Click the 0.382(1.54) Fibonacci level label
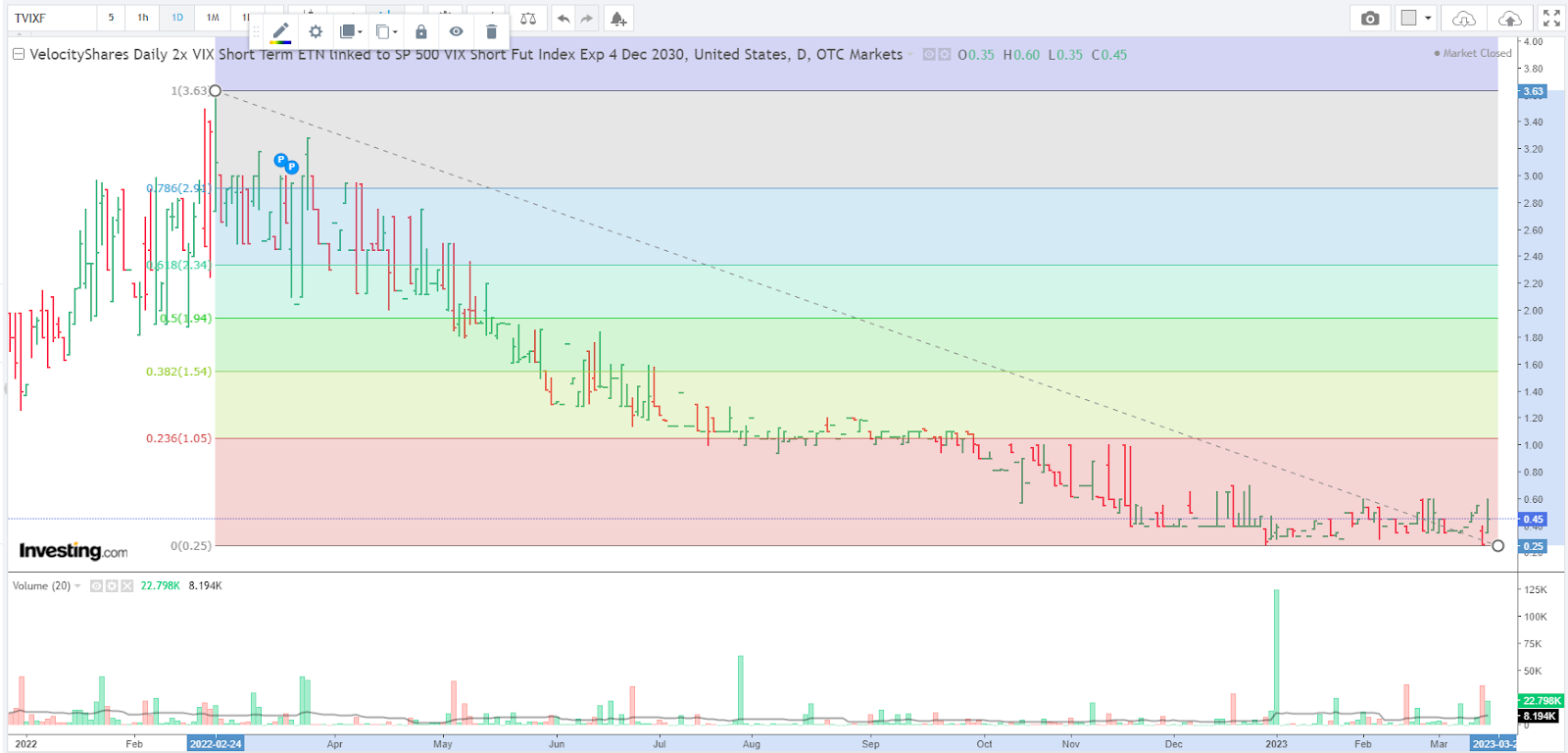This screenshot has height=753, width=1568. (x=178, y=372)
